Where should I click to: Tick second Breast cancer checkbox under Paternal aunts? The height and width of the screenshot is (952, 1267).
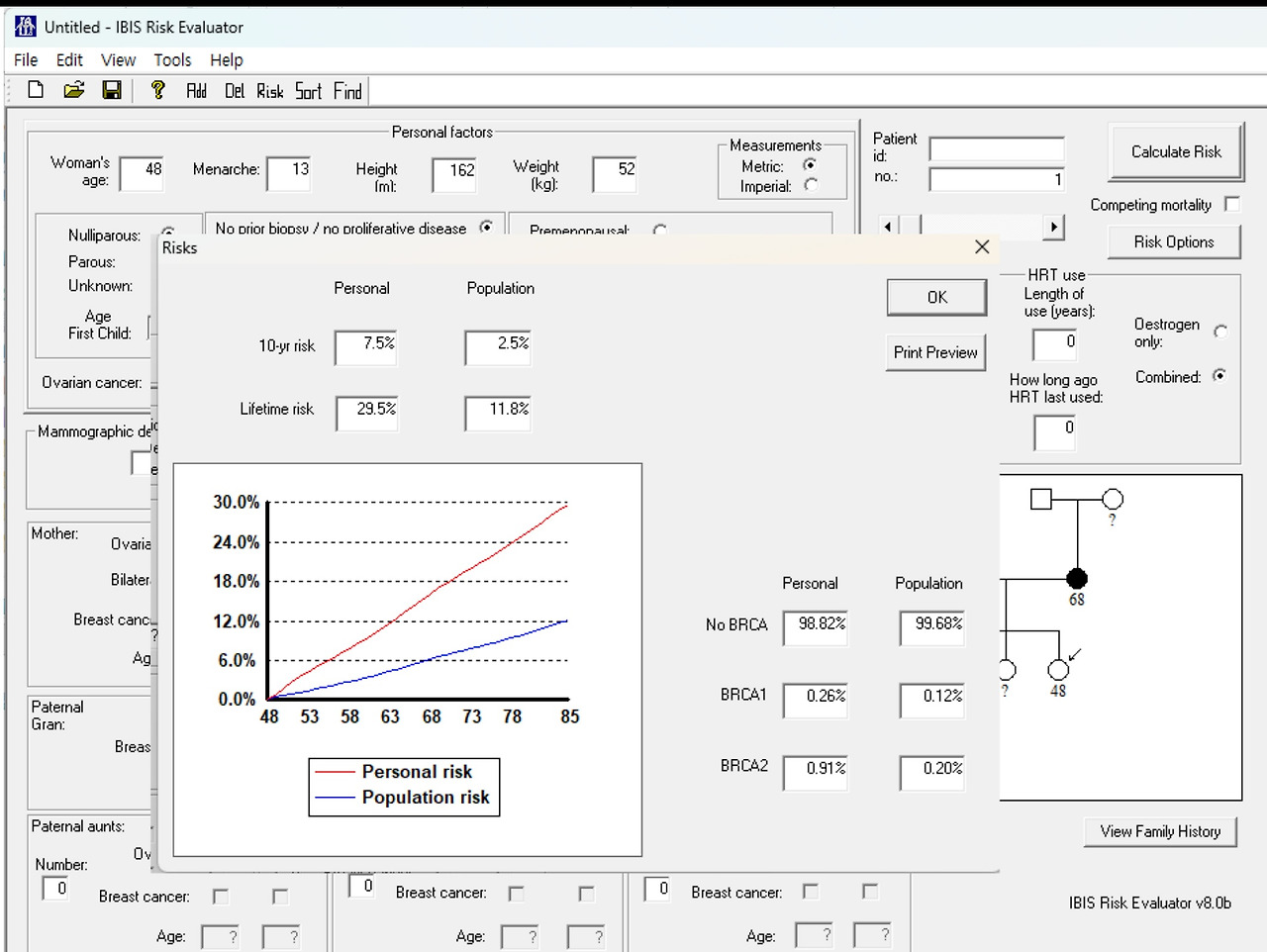[x=280, y=897]
